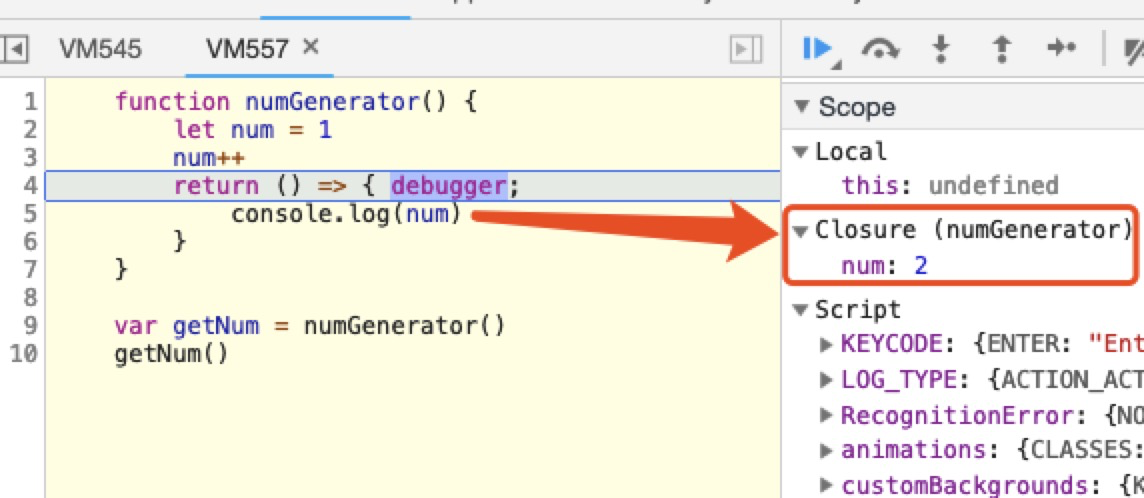1144x498 pixels.
Task: Set breakpoint on line number 3
Action: [30, 157]
